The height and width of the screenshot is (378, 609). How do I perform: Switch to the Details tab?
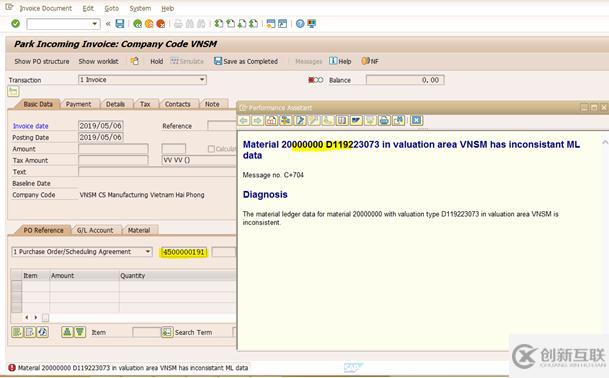tap(115, 104)
